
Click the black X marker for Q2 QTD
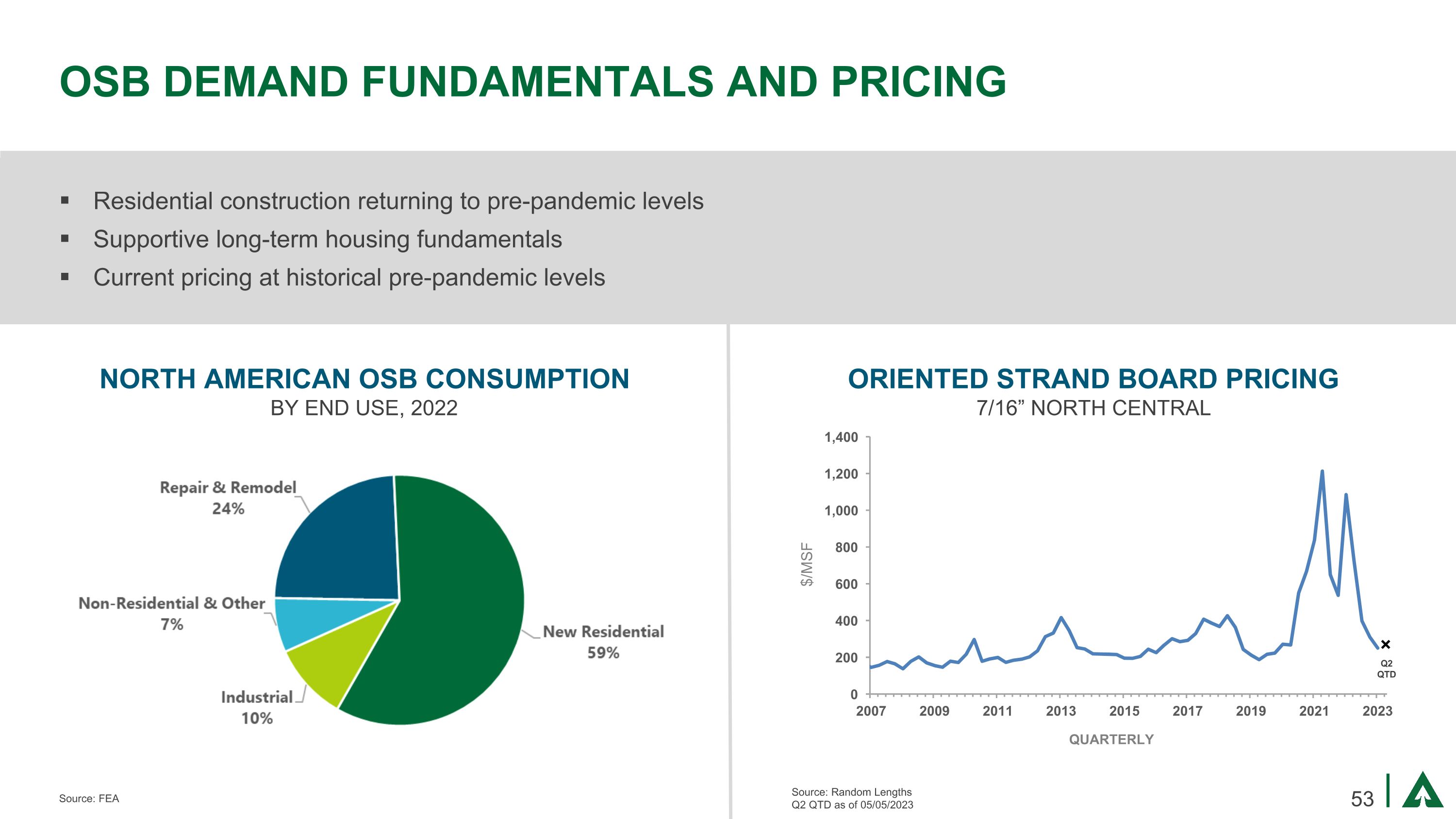(x=1385, y=644)
